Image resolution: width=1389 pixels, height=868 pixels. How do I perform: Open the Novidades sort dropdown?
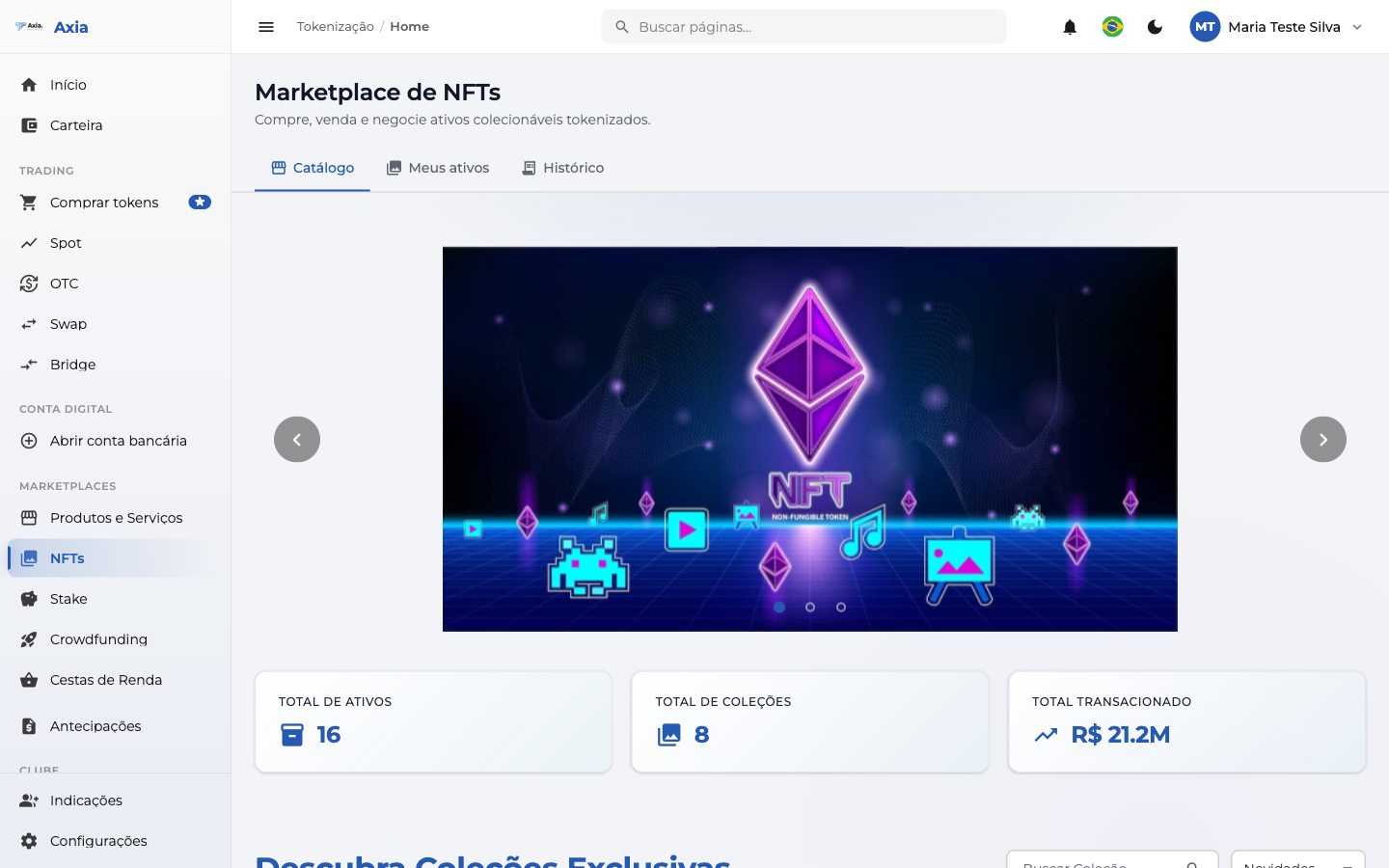coord(1297,861)
